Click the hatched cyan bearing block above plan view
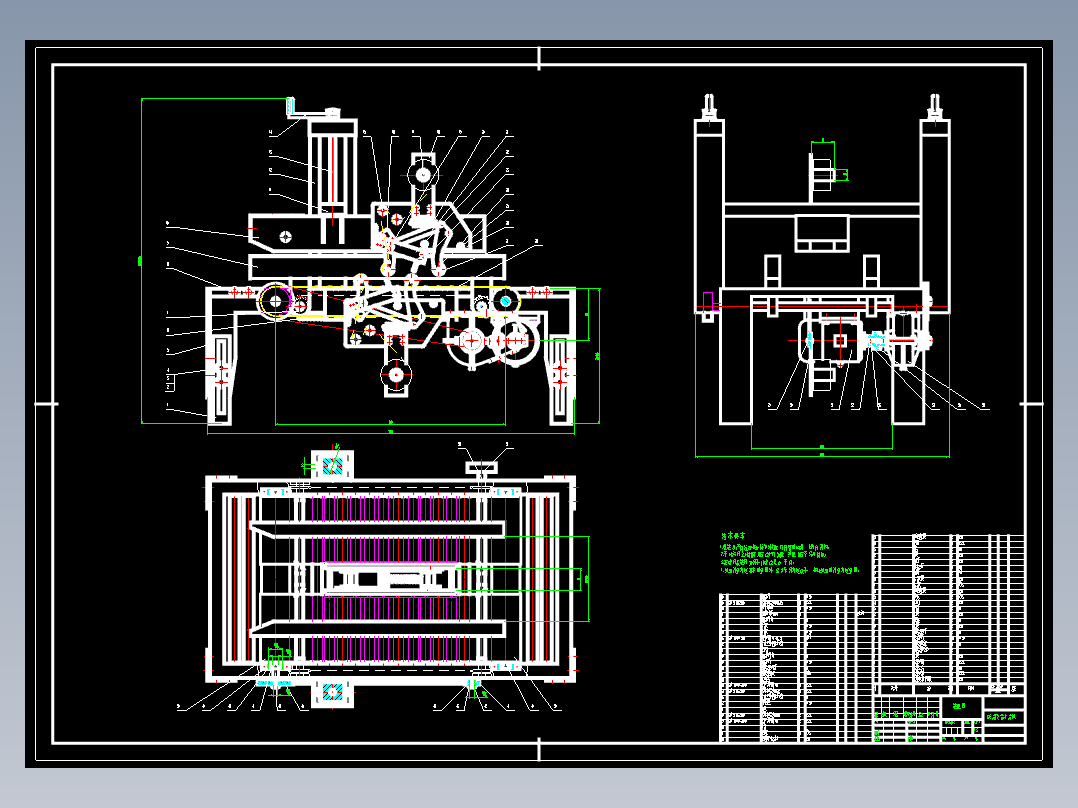Screen dimensions: 1078x808 point(333,465)
